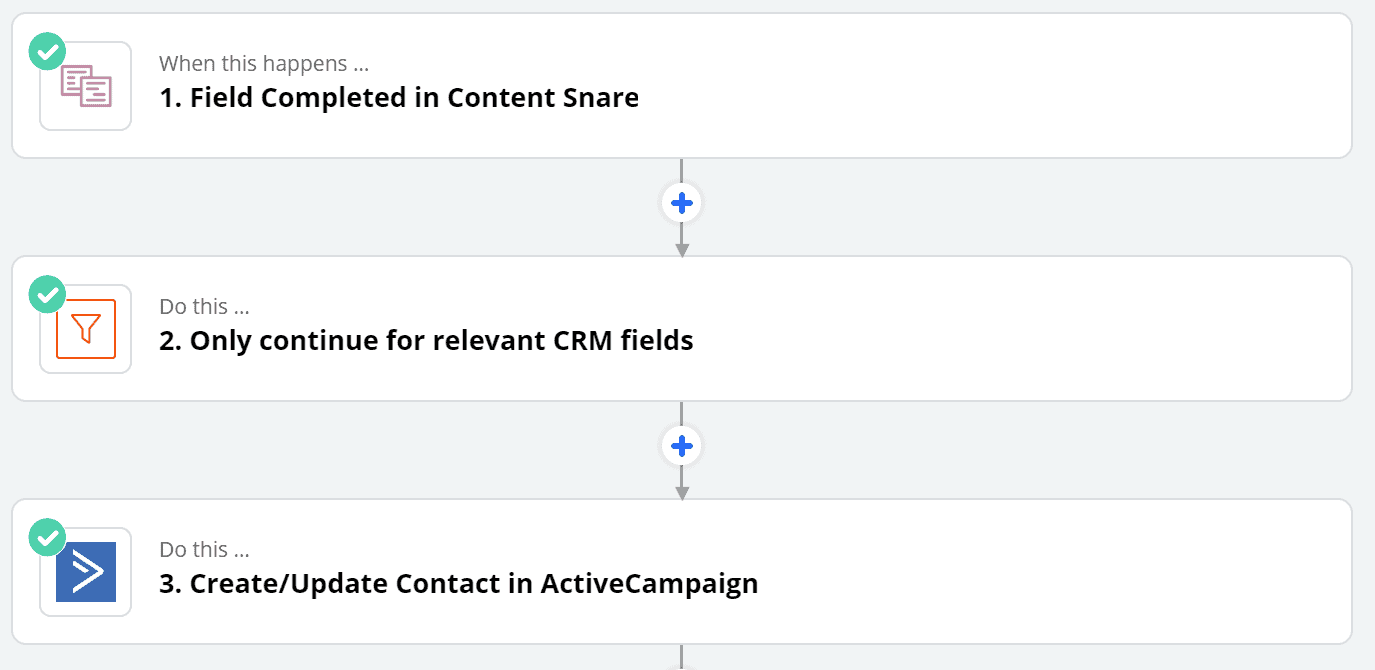Image resolution: width=1375 pixels, height=670 pixels.
Task: Click the Content Snare app icon
Action: pos(86,86)
